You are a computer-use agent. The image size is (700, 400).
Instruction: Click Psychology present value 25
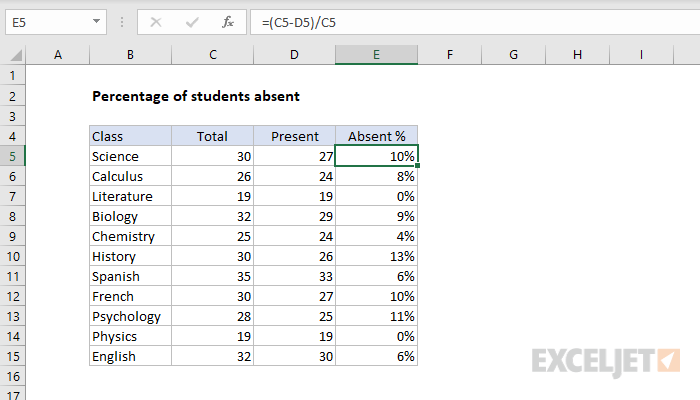294,317
